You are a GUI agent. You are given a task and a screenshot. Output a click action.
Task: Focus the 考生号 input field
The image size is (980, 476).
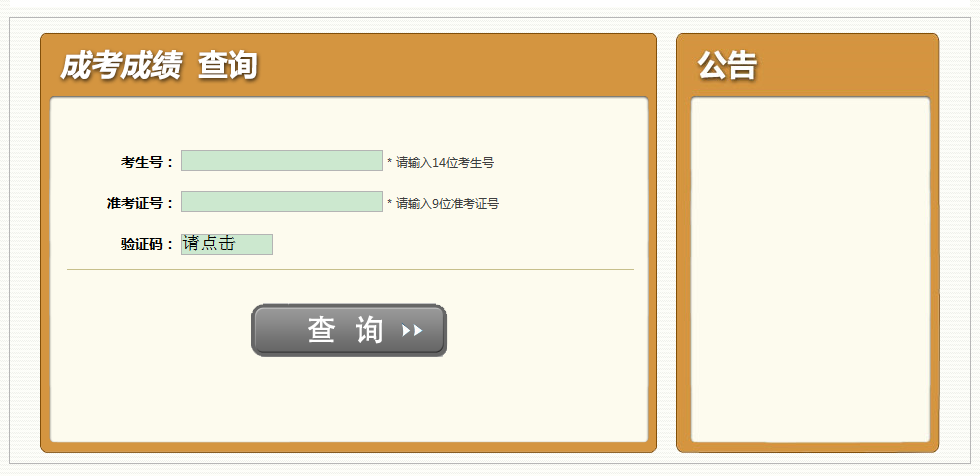[282, 161]
